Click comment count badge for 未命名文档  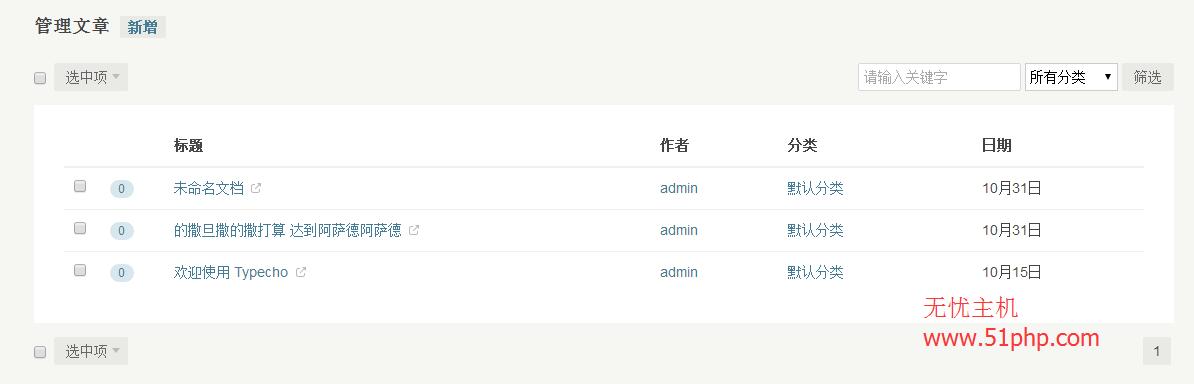(122, 189)
